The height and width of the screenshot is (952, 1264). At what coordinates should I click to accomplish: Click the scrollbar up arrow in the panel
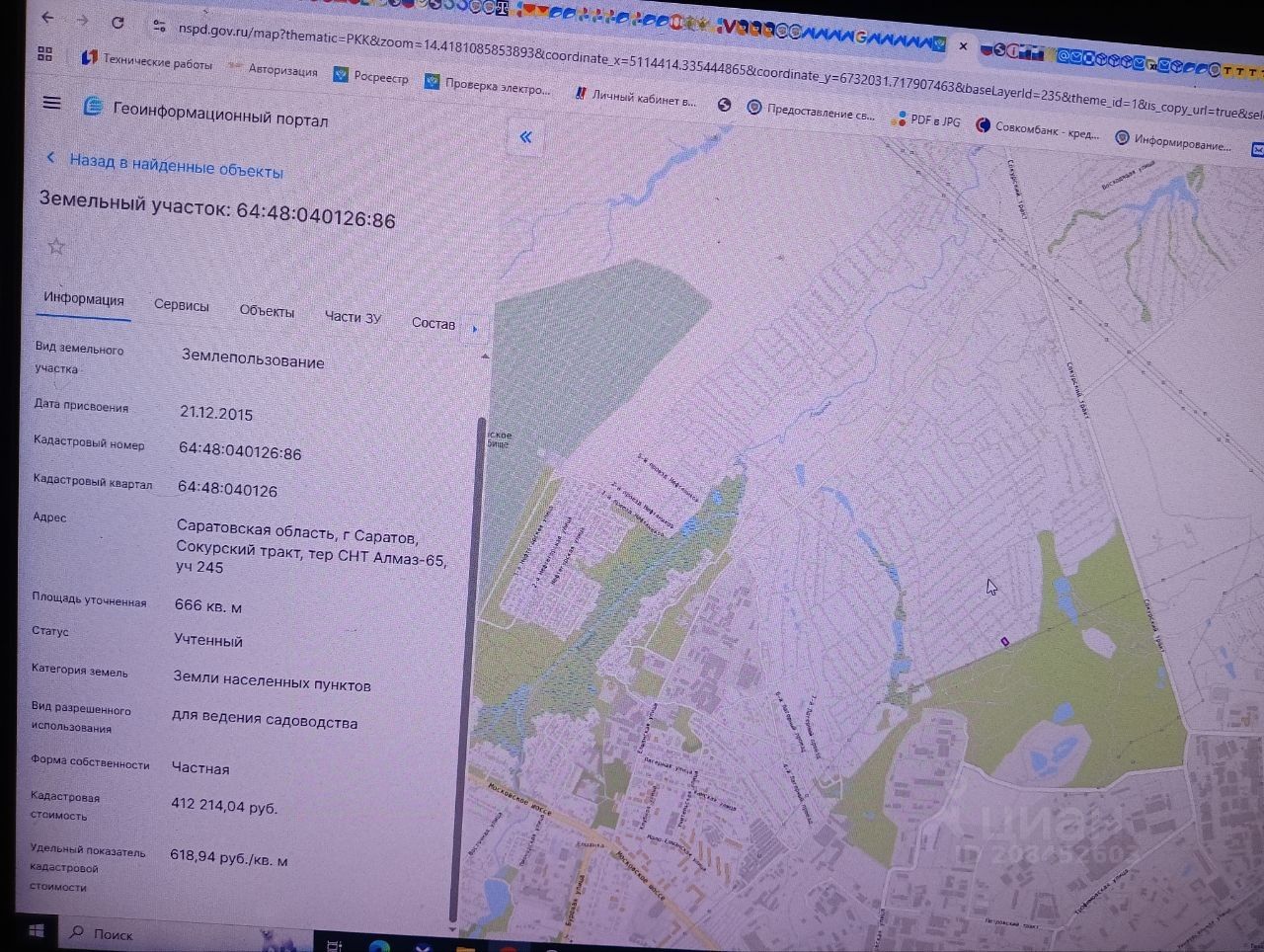(x=485, y=356)
